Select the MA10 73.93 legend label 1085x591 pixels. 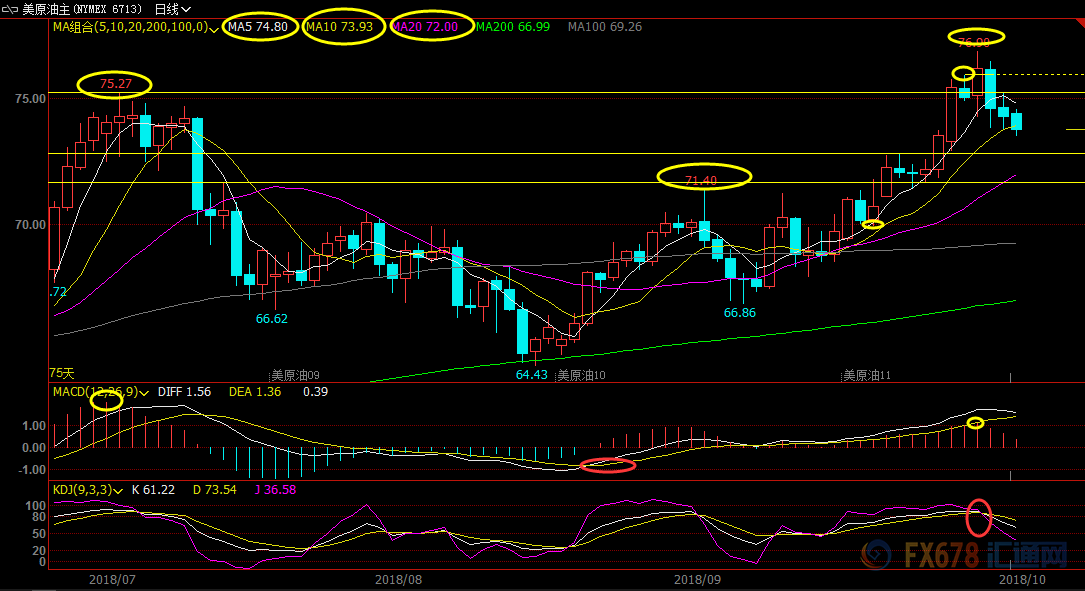pyautogui.click(x=339, y=27)
